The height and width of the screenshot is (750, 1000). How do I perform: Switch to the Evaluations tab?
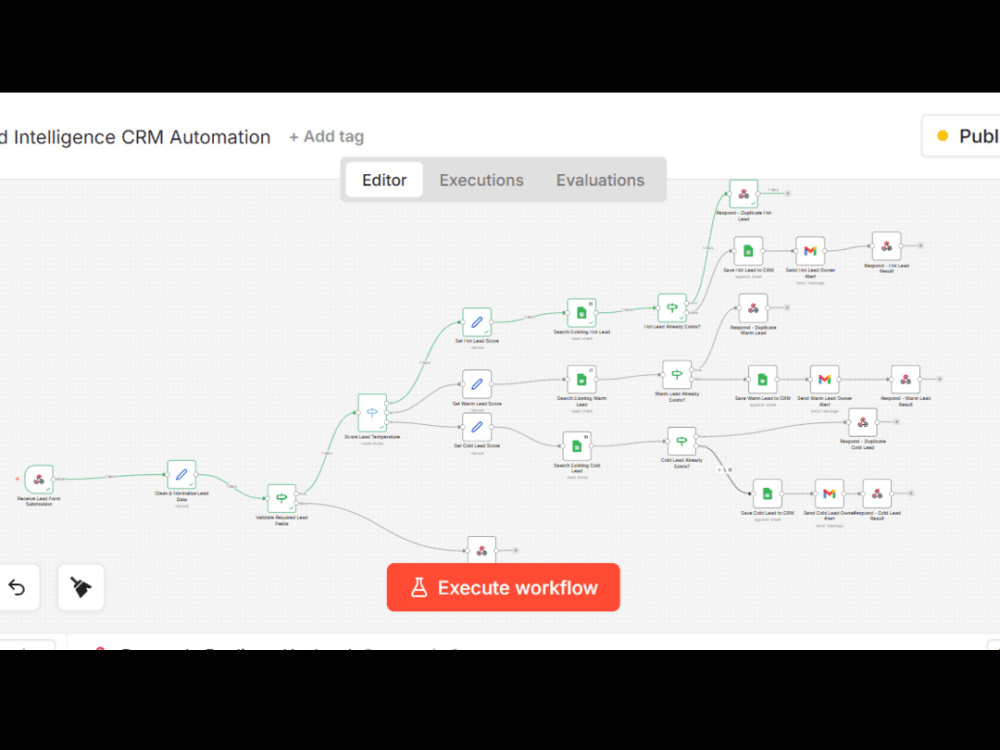click(x=600, y=180)
